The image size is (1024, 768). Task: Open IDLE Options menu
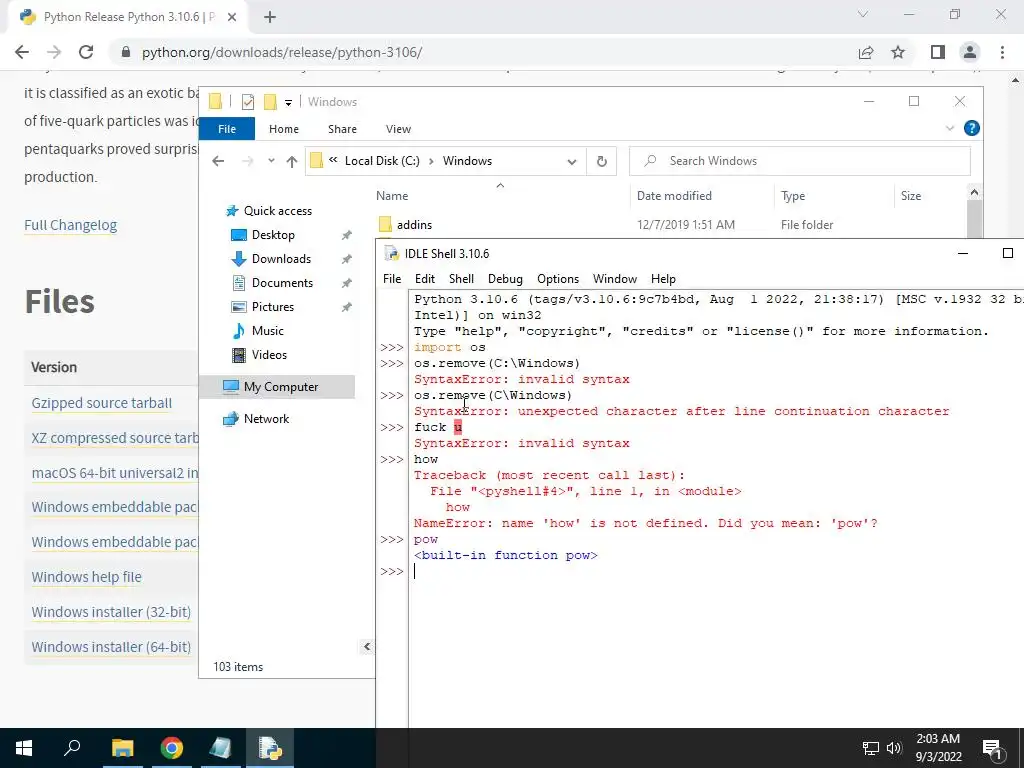tap(558, 279)
